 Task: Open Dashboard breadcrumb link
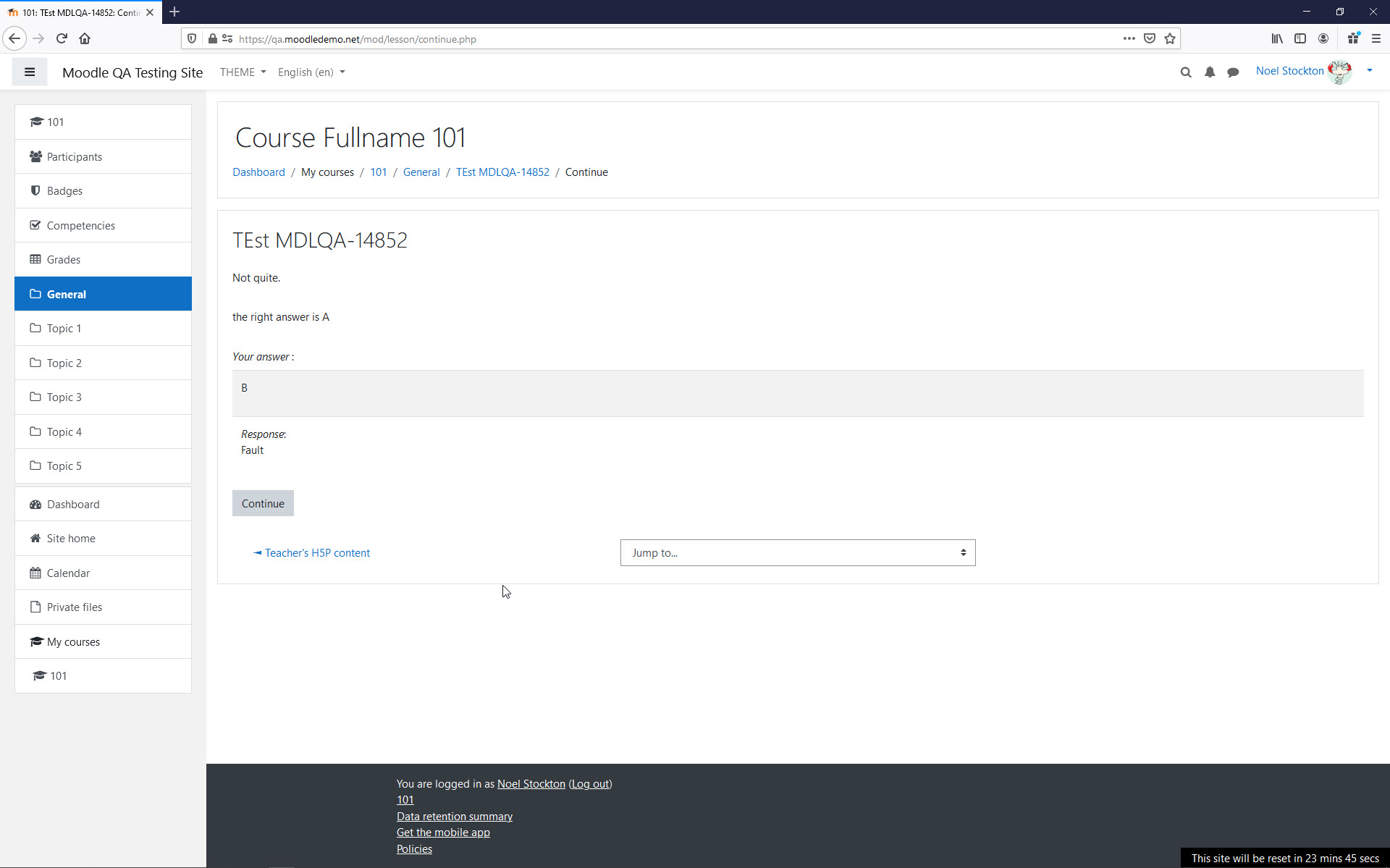(258, 172)
